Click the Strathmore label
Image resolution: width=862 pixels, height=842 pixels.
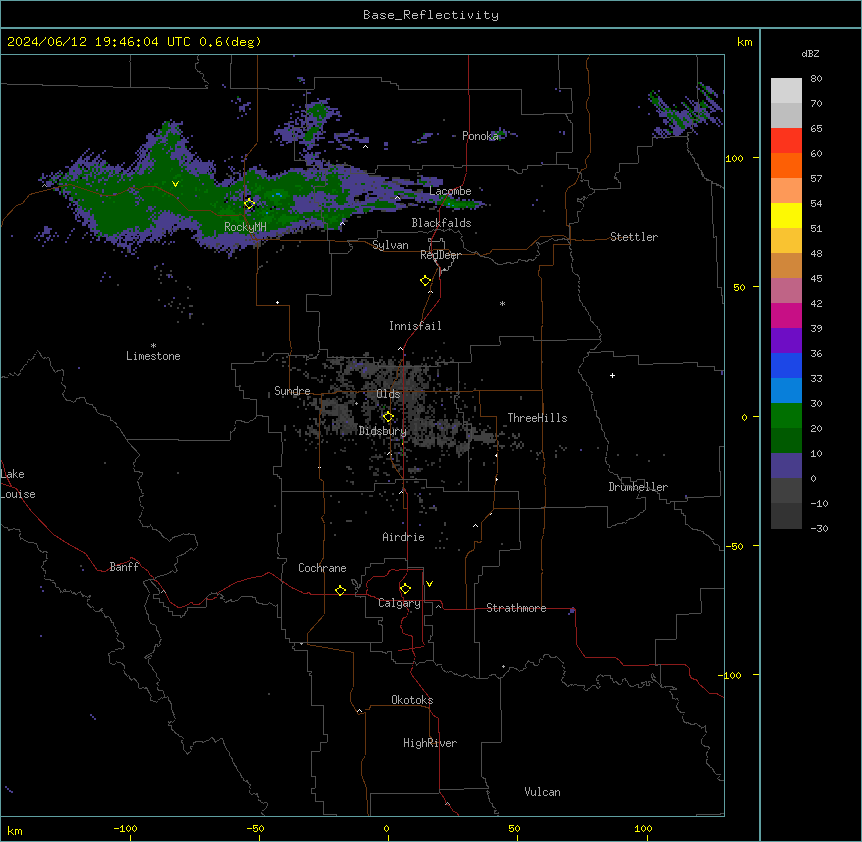point(516,608)
